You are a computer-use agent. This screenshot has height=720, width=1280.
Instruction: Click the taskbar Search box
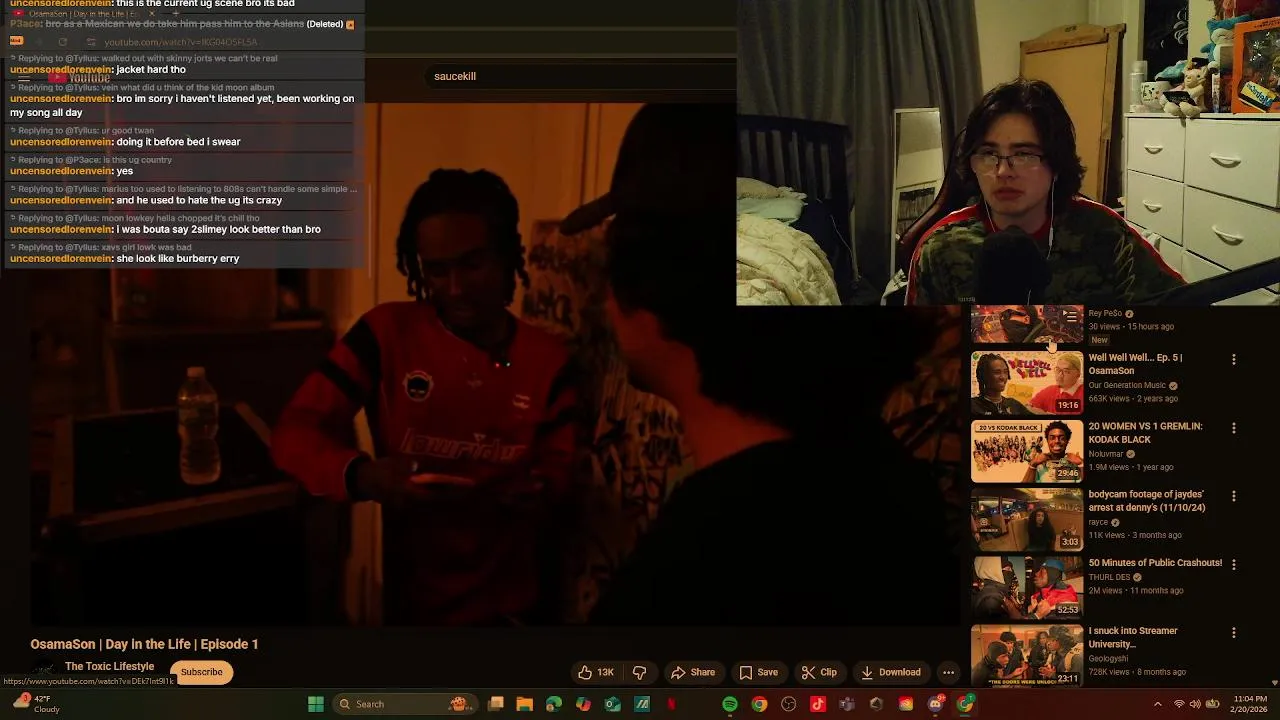(403, 704)
